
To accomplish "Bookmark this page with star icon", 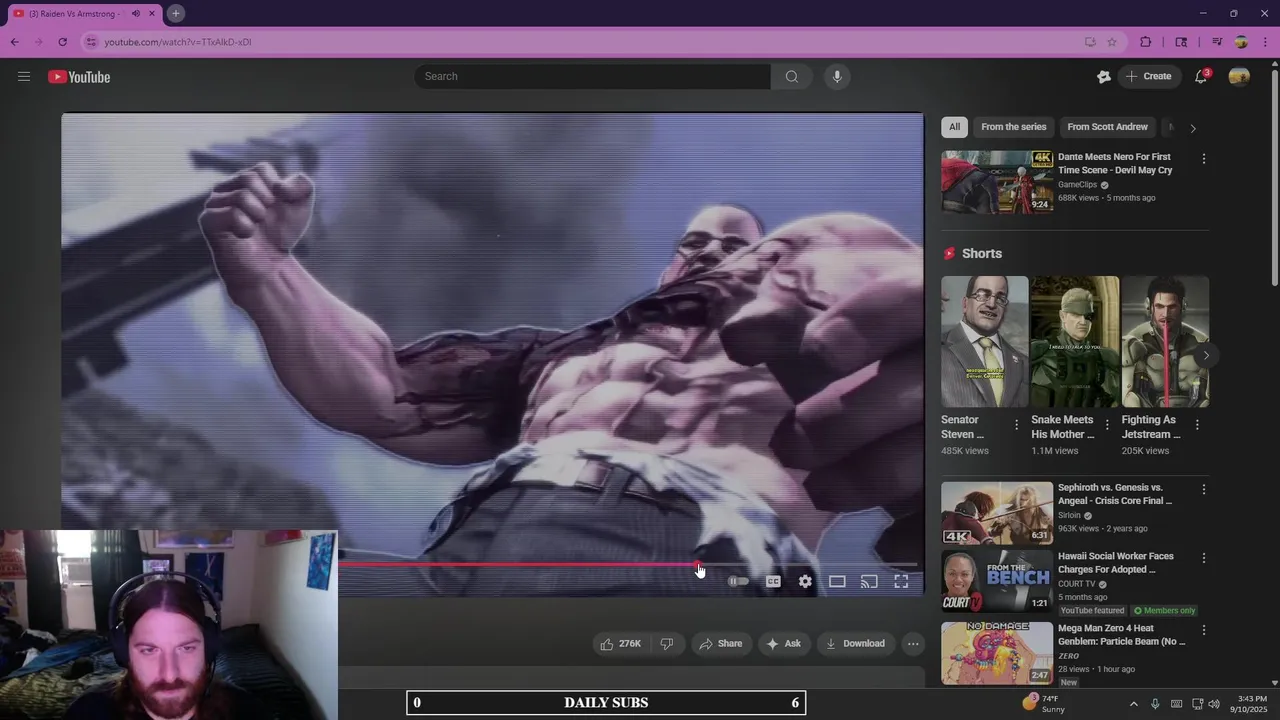I will (x=1112, y=42).
